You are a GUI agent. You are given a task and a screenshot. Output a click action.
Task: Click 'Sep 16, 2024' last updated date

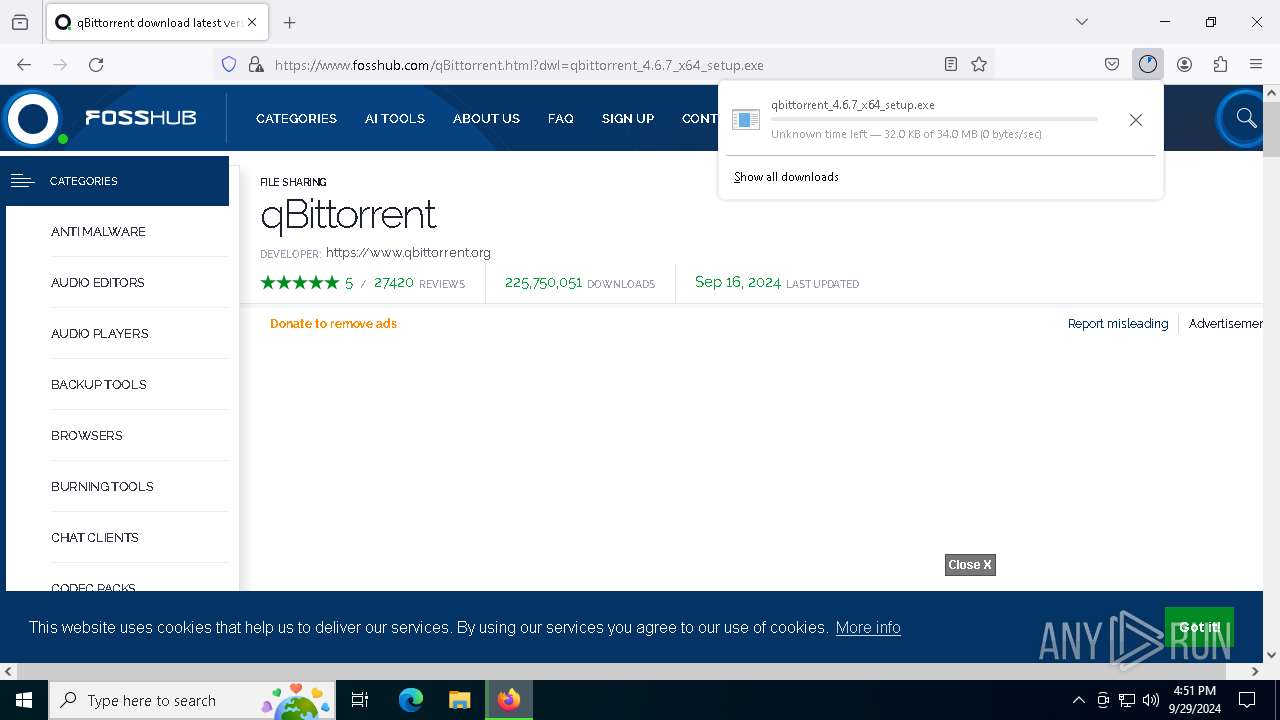coord(738,282)
